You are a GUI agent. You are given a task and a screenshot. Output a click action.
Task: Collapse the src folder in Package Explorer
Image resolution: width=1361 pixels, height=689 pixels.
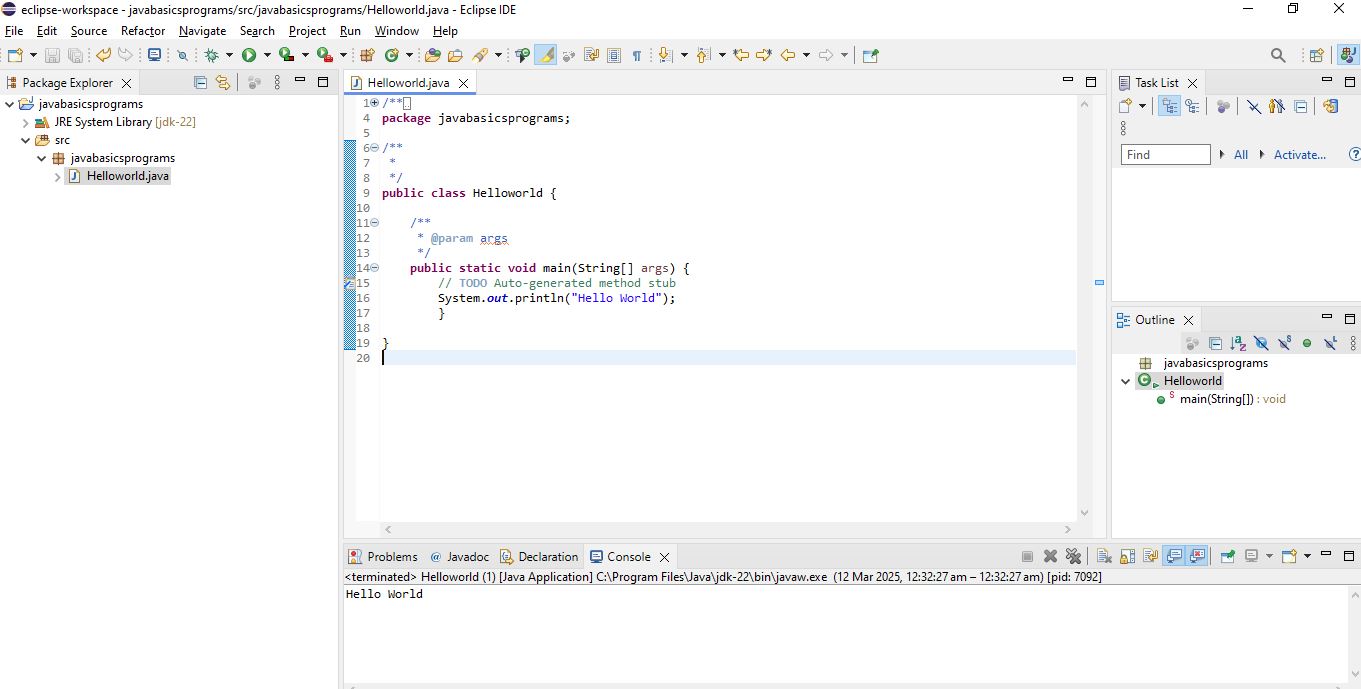(26, 140)
